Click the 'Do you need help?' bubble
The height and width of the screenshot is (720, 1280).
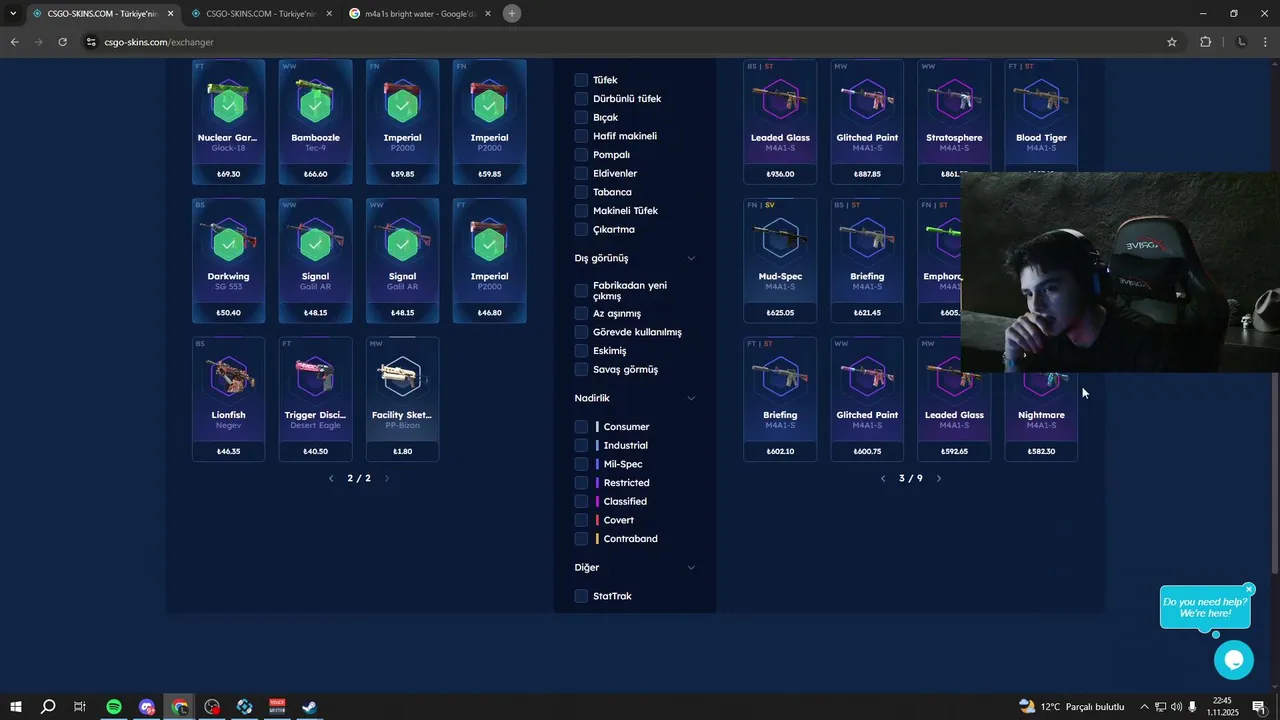(x=1205, y=607)
